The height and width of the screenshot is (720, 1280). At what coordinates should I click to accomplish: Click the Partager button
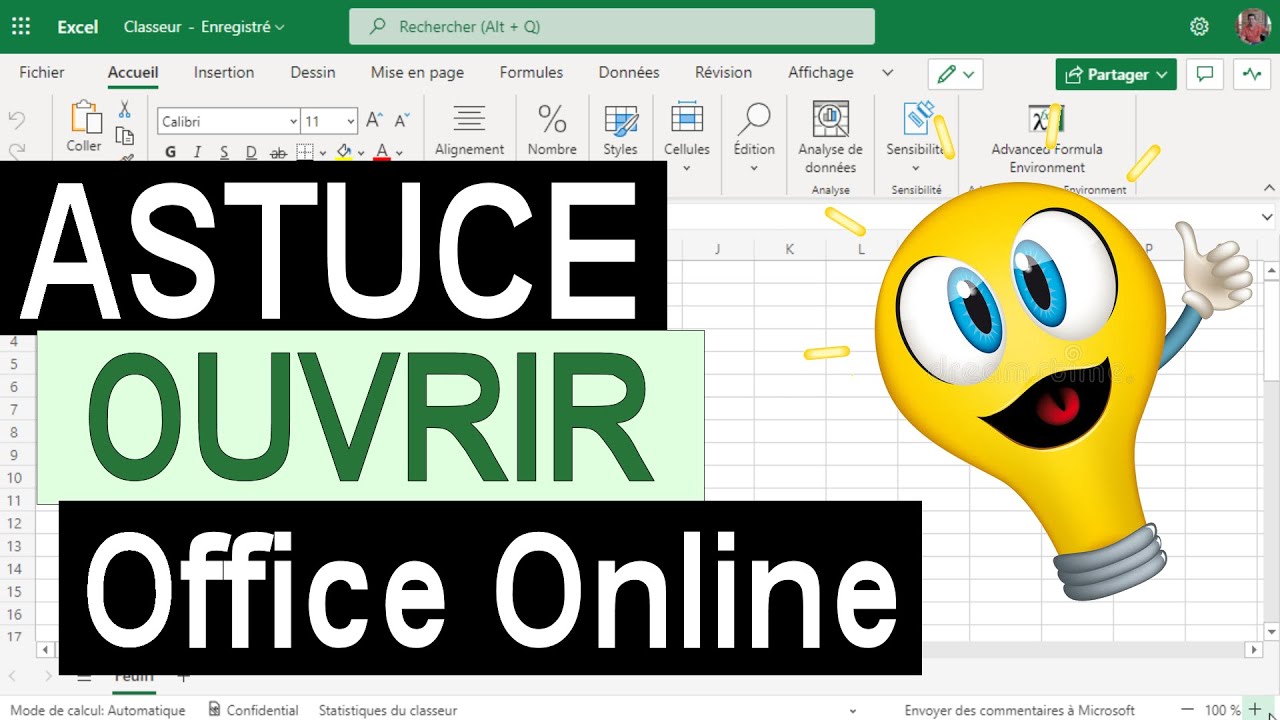[1116, 74]
